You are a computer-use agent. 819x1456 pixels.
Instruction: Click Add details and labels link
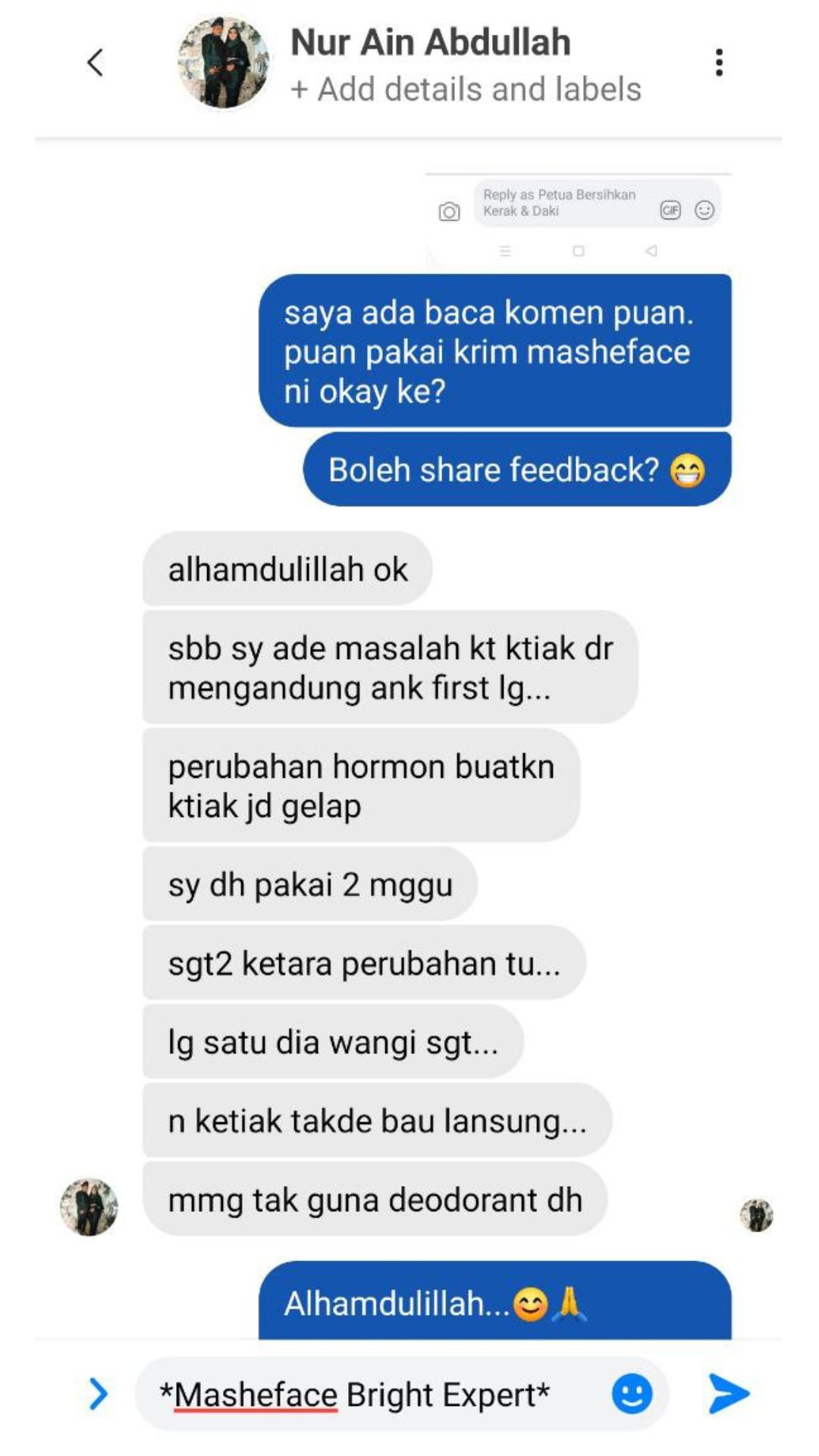point(466,89)
